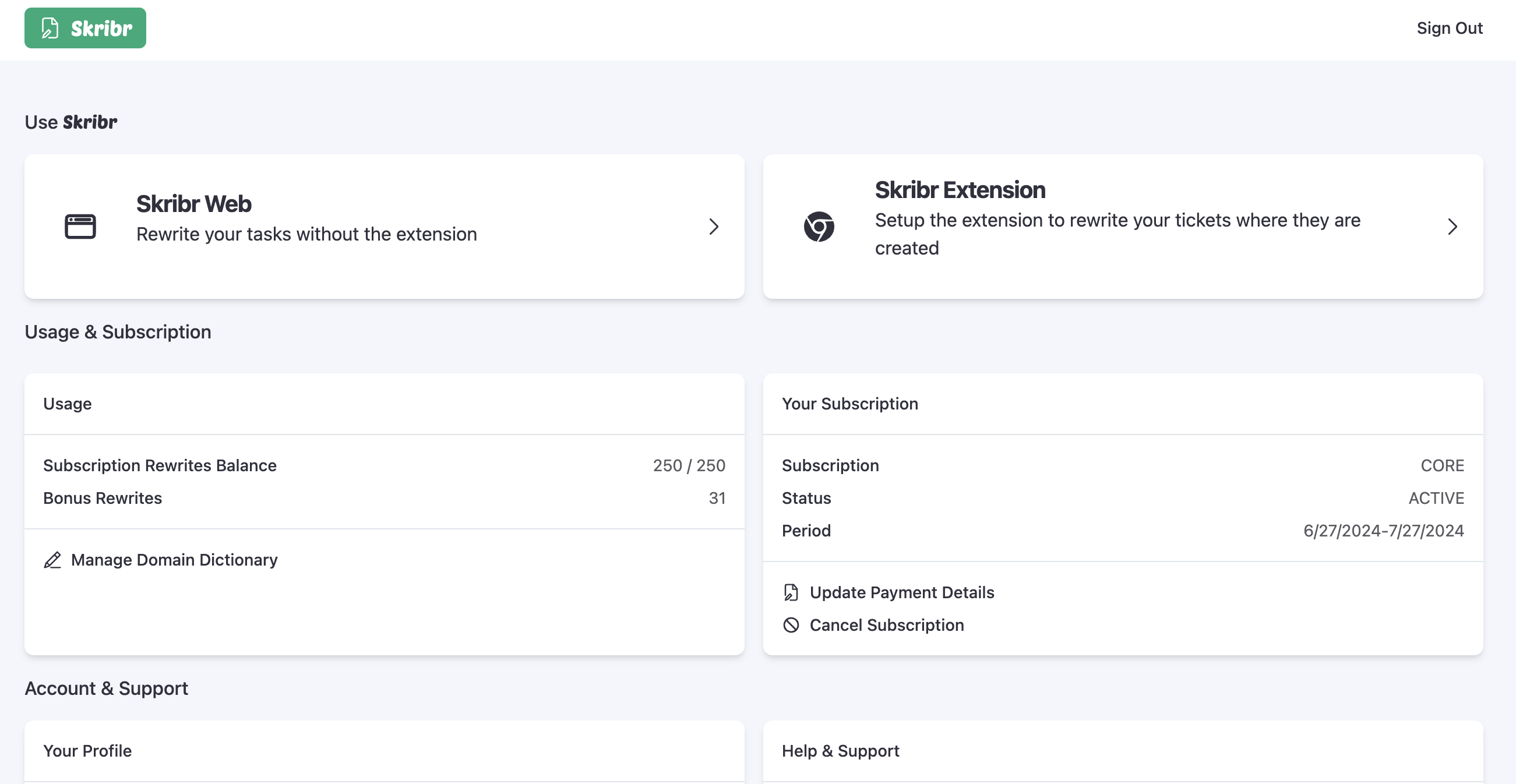Screen dimensions: 1516x784
Task: Sign out of the account
Action: point(1449,27)
